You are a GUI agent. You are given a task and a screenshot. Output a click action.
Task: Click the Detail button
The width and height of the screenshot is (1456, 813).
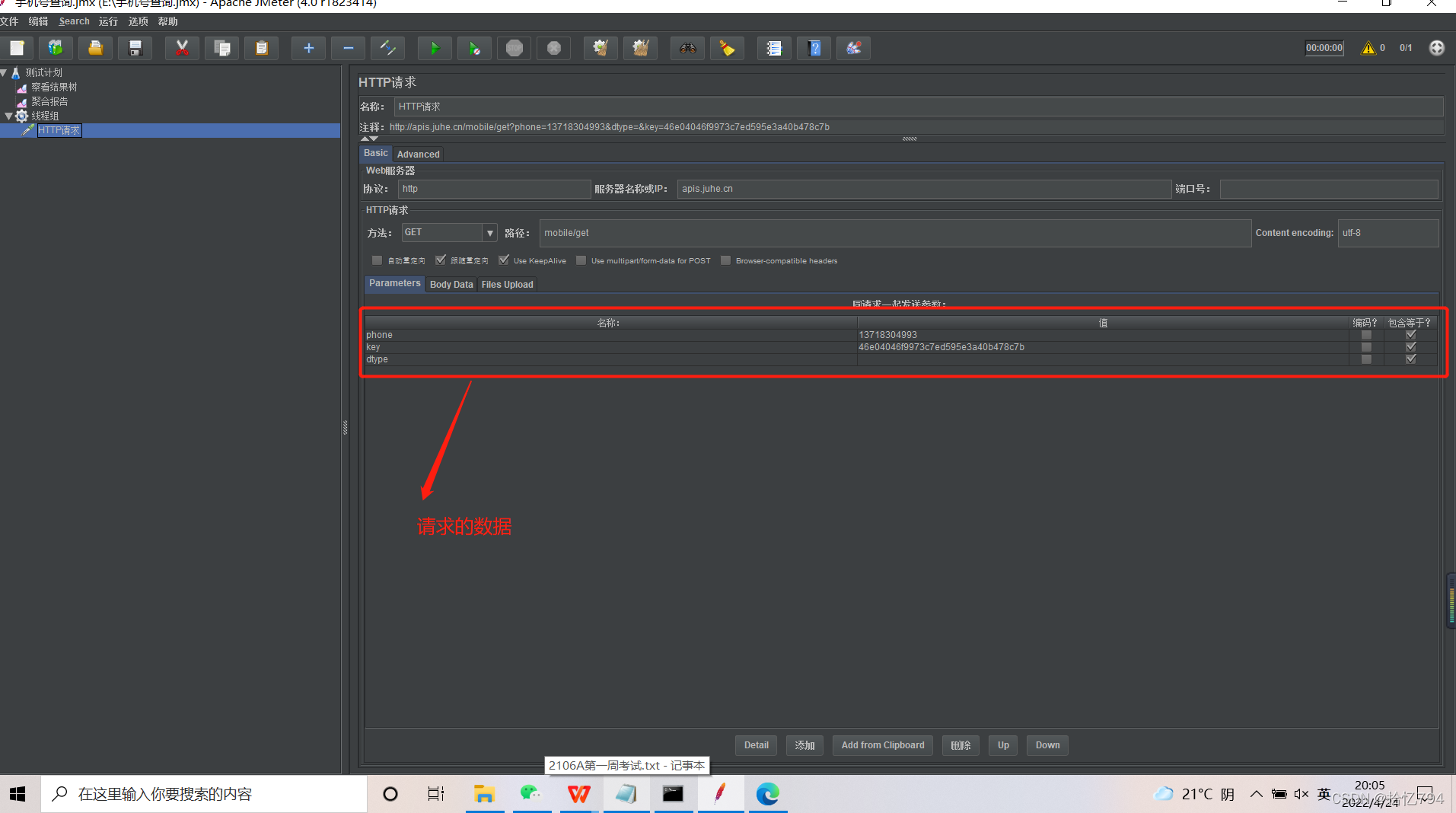(756, 745)
